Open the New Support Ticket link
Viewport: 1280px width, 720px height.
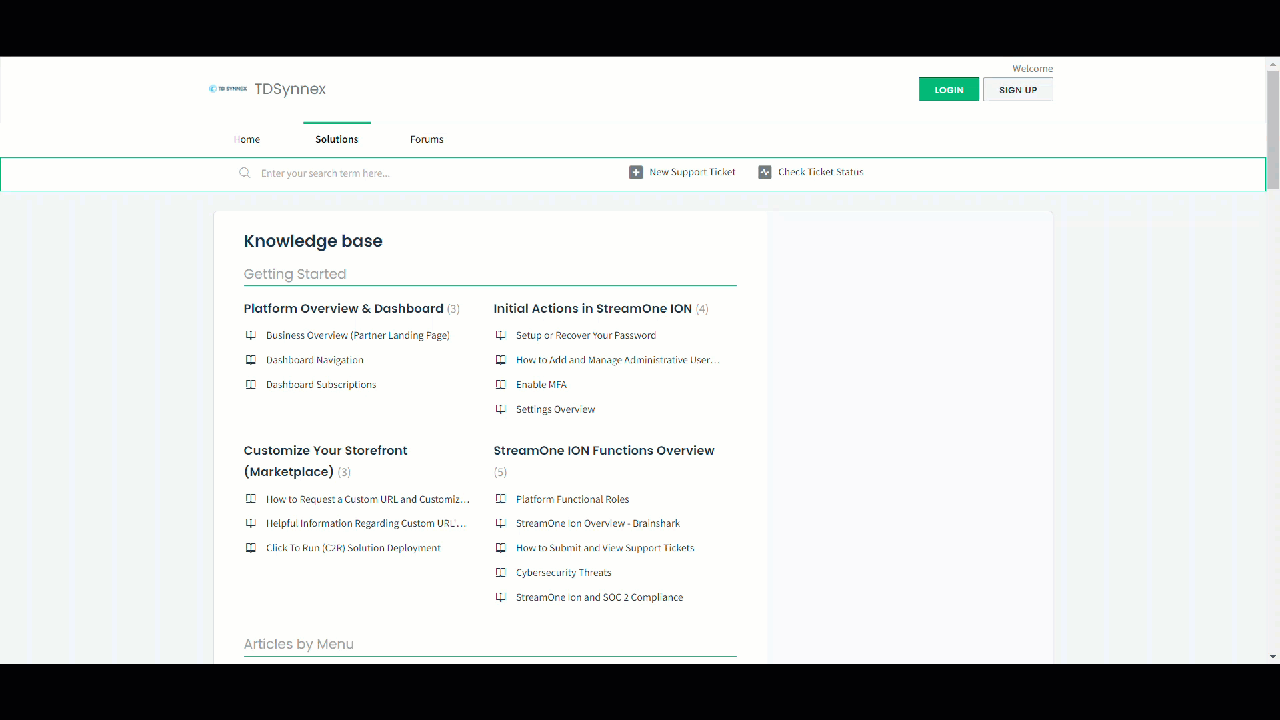(692, 172)
